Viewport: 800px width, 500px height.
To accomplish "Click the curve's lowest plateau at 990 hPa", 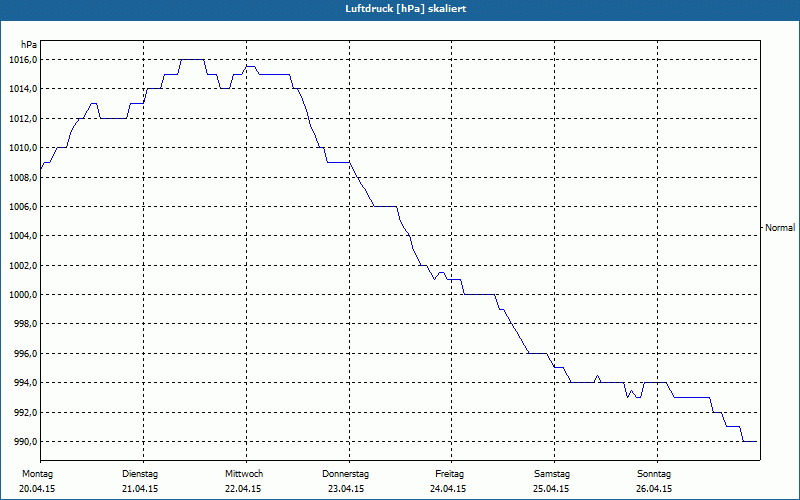I will point(749,441).
